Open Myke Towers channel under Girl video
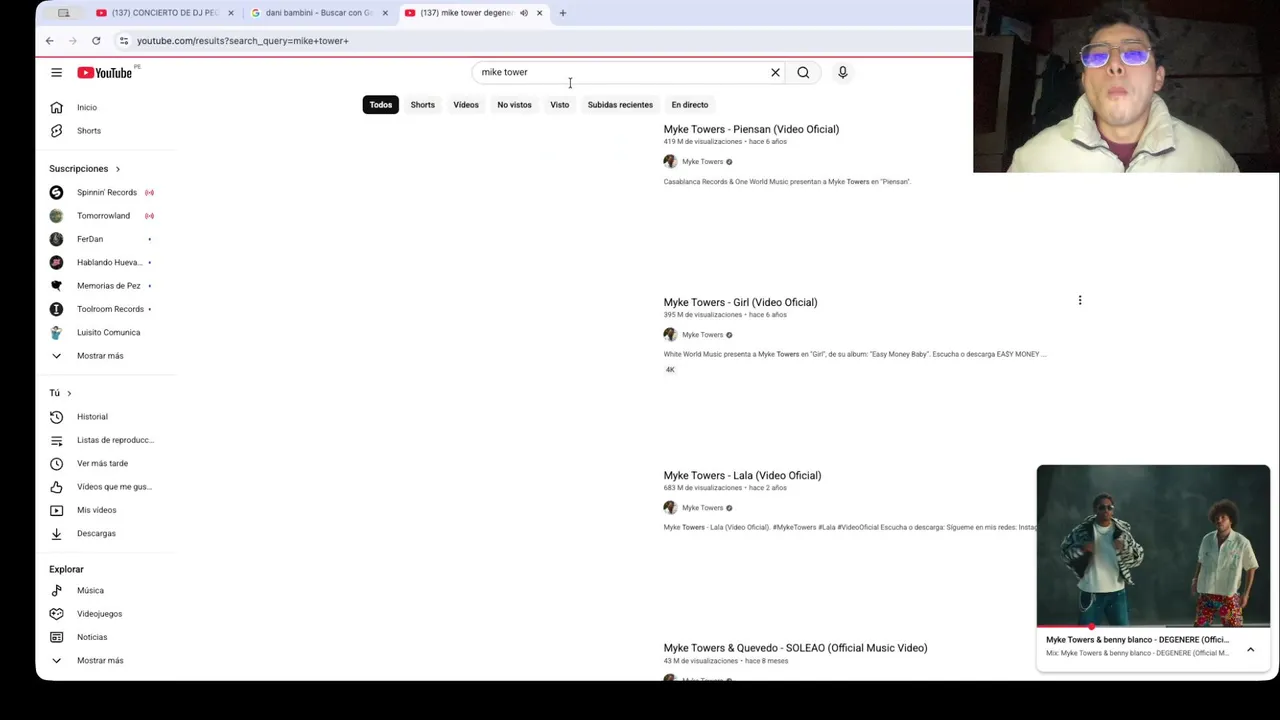 [x=702, y=335]
